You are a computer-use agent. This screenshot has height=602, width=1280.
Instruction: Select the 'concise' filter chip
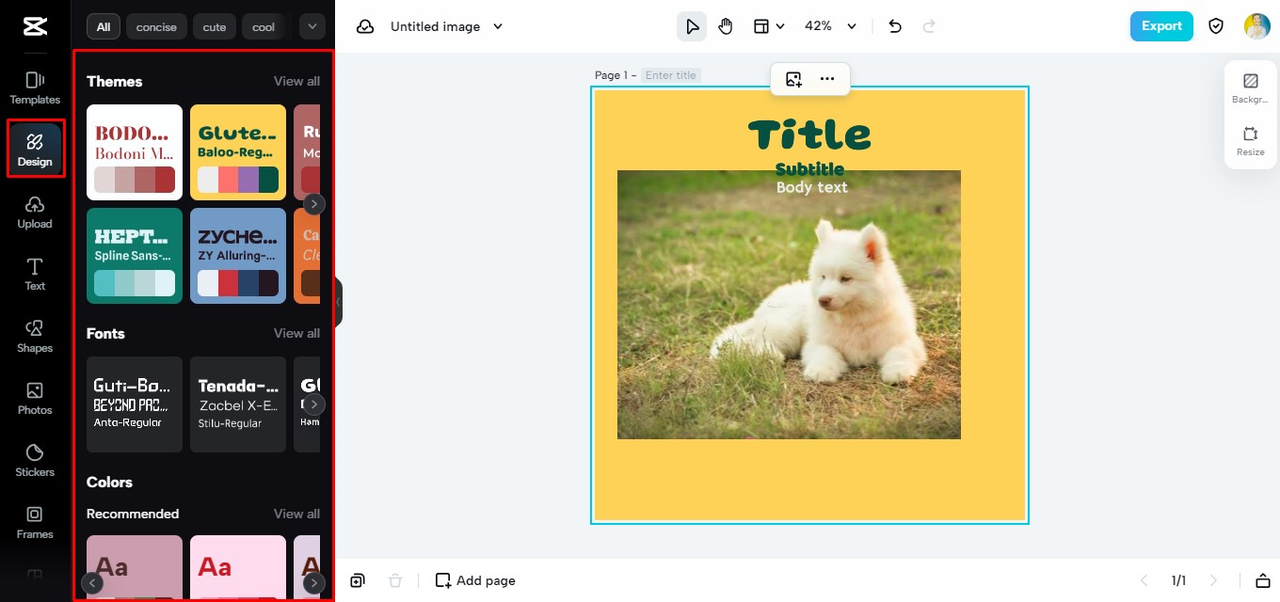click(x=156, y=27)
